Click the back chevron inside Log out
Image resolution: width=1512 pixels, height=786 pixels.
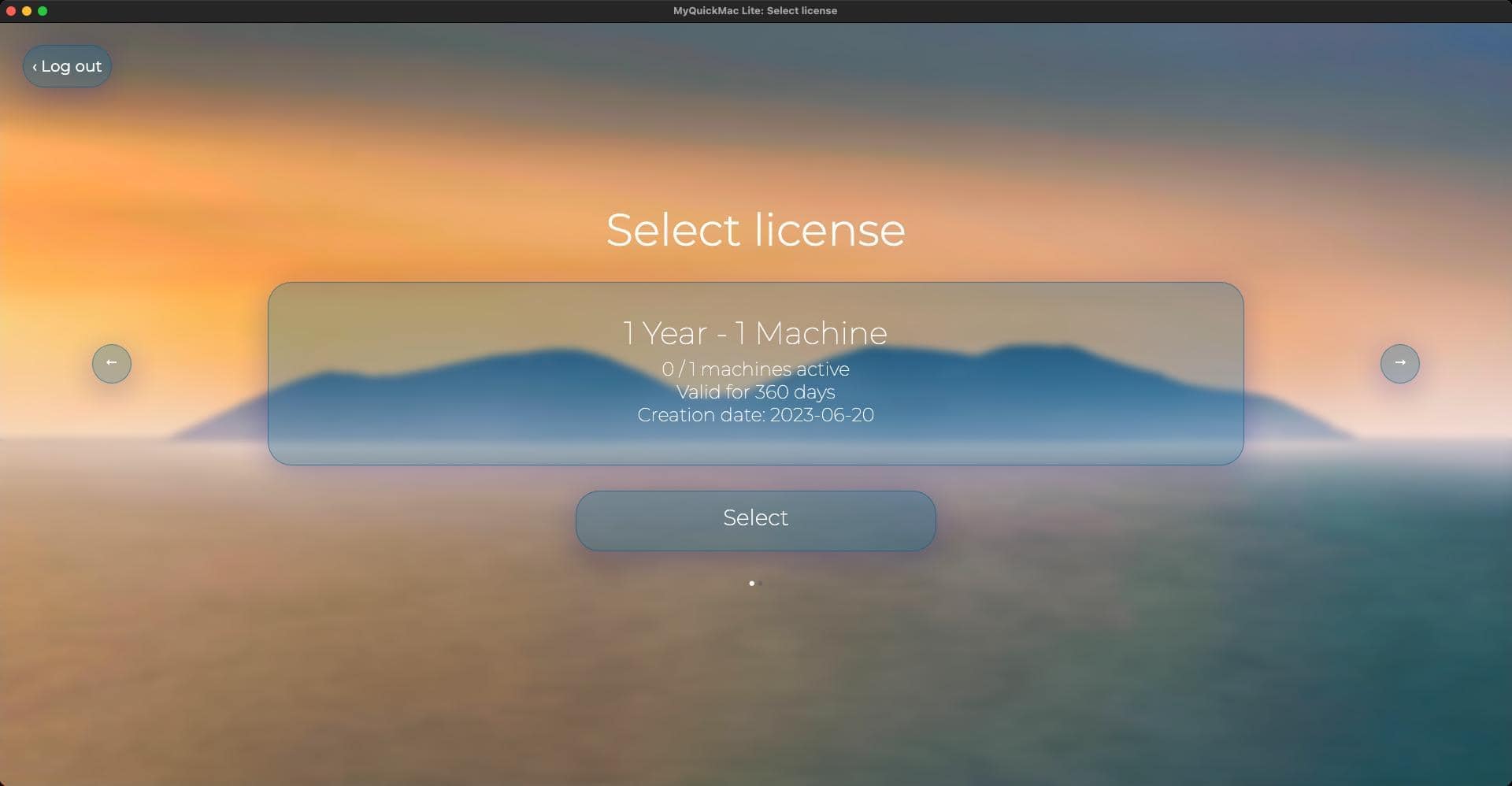click(x=35, y=67)
